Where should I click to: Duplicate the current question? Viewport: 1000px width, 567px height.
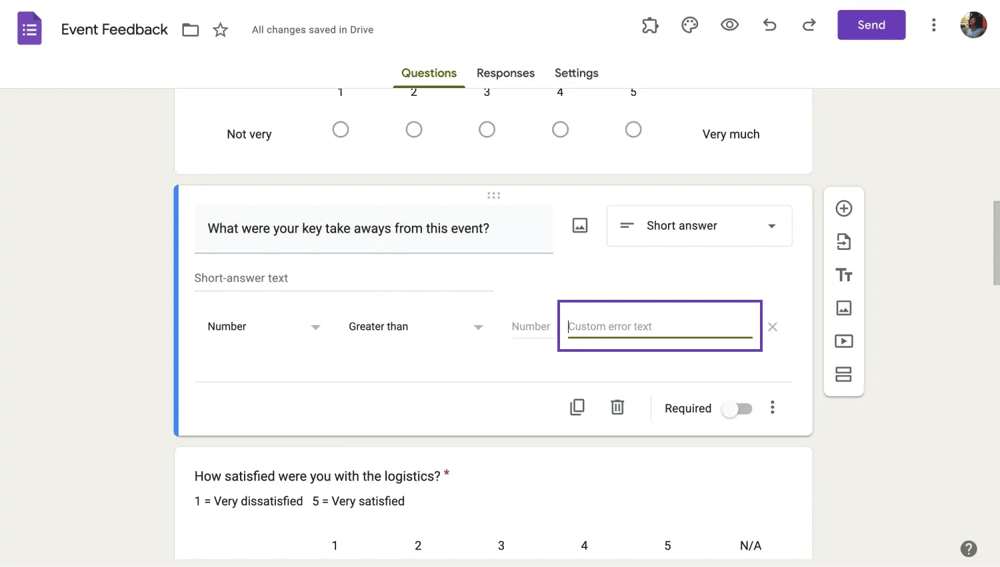(577, 408)
